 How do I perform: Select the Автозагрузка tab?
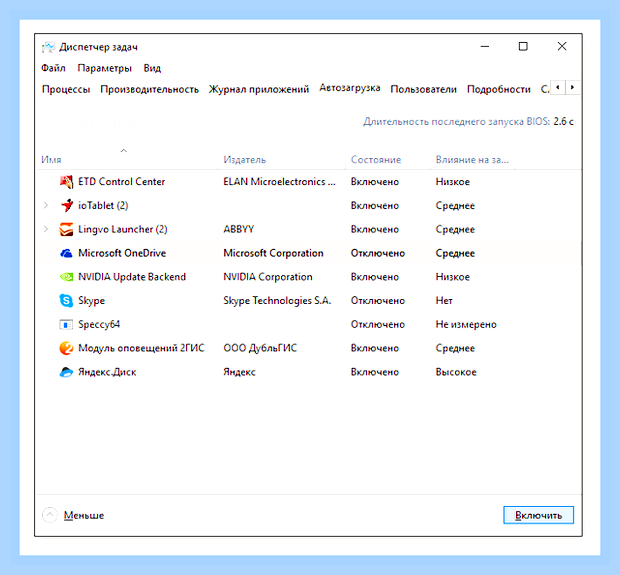click(350, 88)
